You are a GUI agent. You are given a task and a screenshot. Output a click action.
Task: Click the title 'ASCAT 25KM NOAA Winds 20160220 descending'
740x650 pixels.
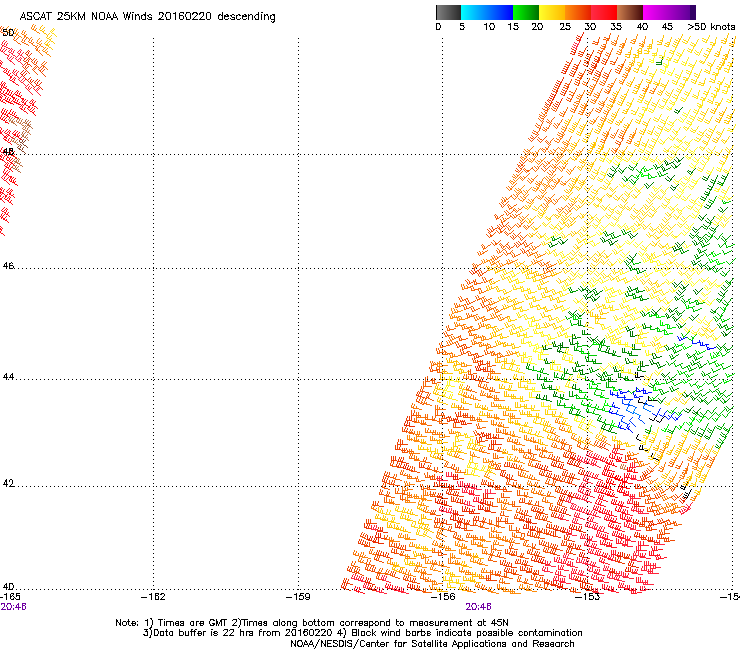(x=147, y=17)
